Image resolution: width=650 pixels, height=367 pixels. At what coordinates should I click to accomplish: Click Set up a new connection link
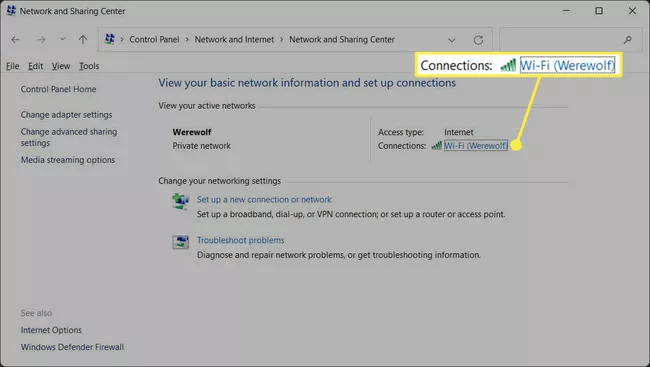pos(264,199)
